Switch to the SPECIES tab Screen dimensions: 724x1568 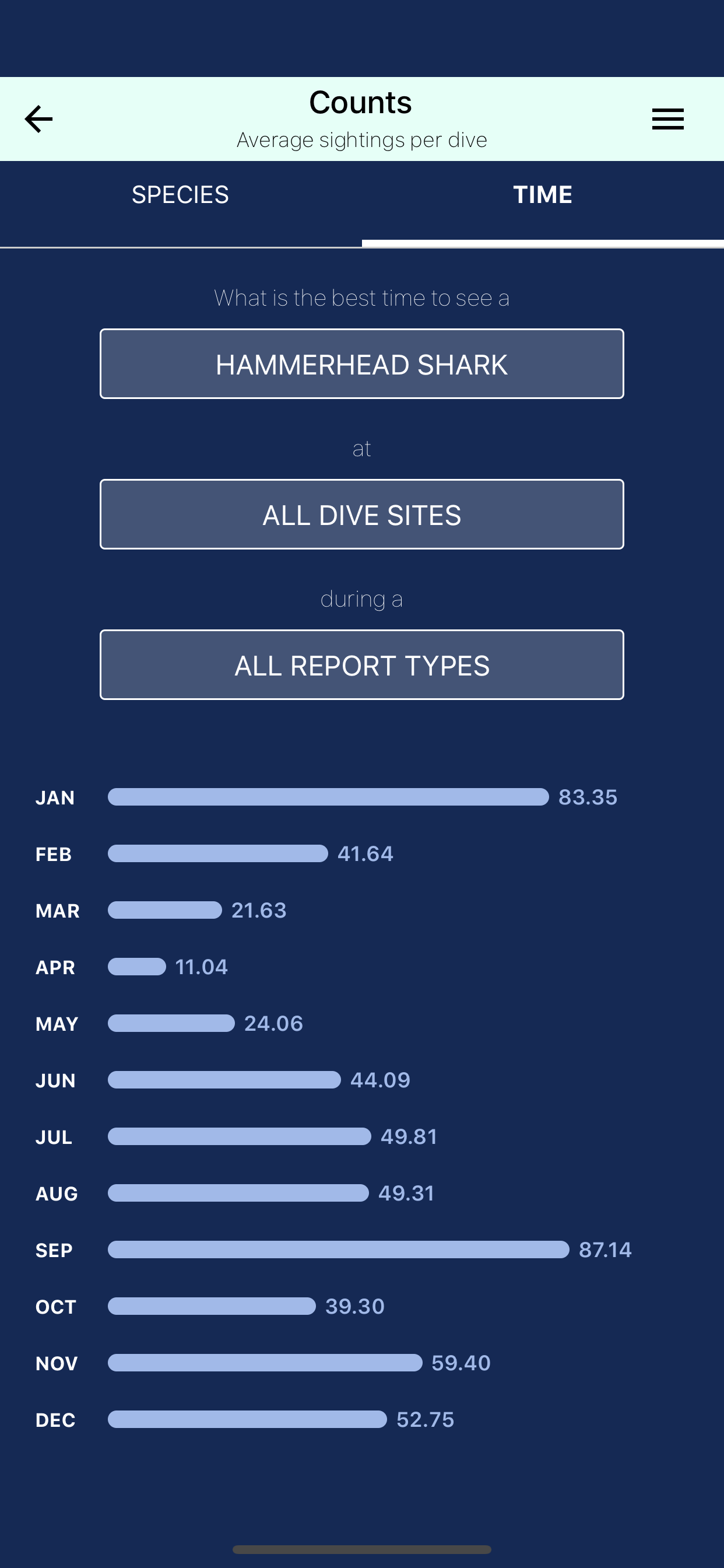181,204
